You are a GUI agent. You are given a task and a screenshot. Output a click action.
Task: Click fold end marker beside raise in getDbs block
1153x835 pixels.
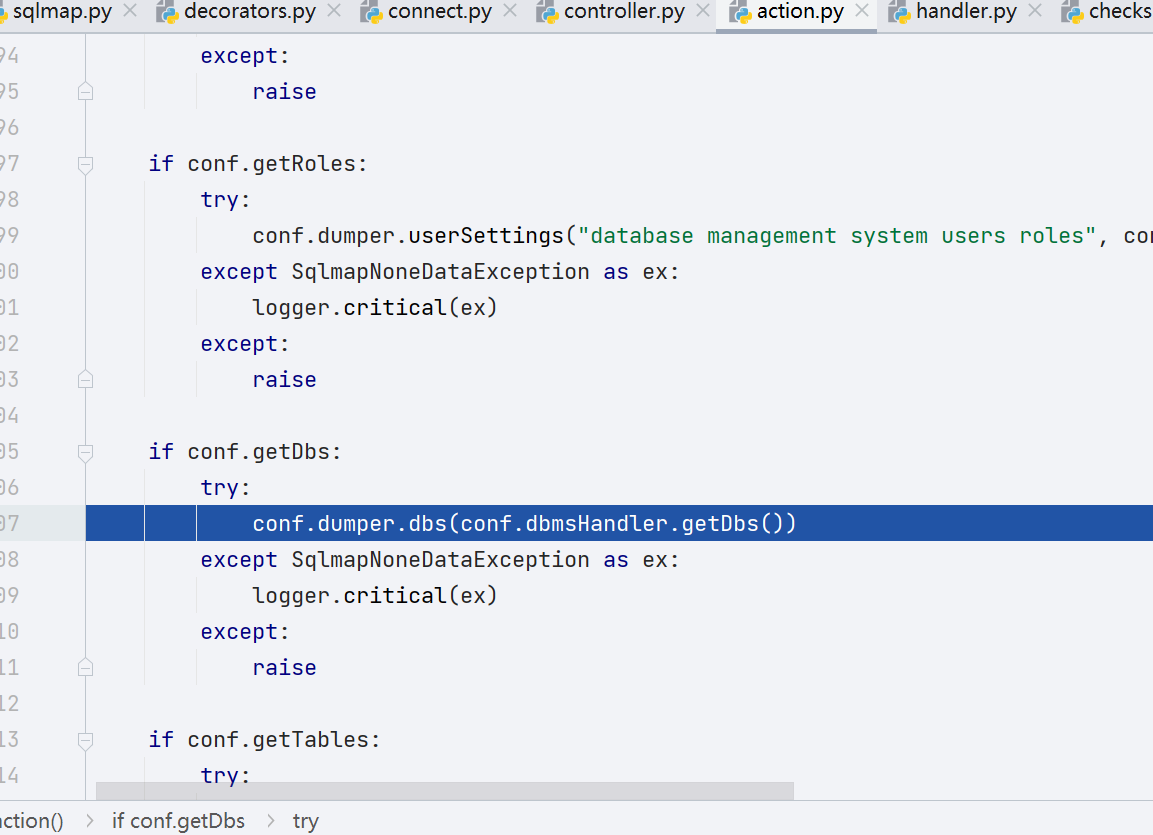click(x=85, y=667)
